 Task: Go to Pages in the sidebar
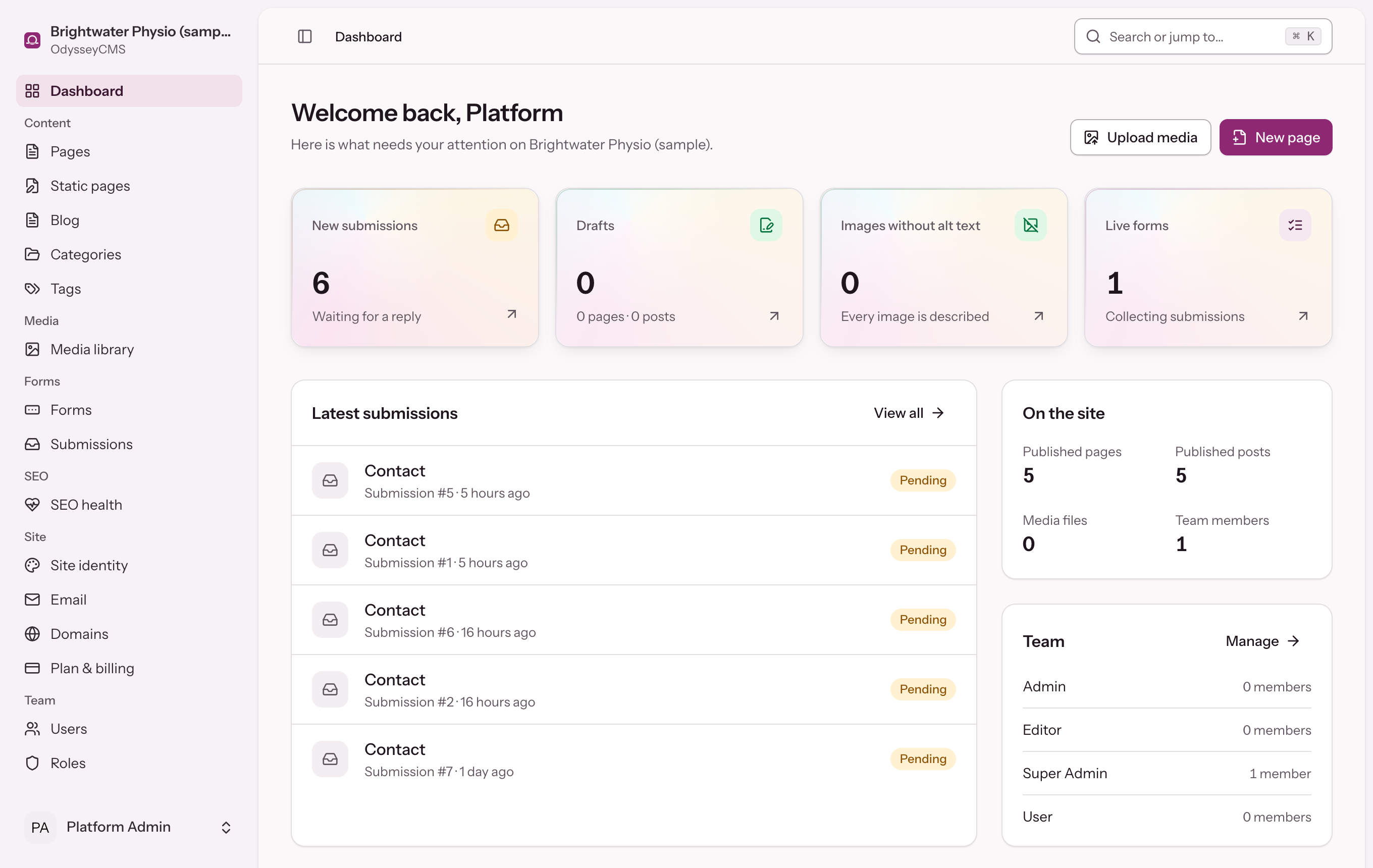point(129,151)
